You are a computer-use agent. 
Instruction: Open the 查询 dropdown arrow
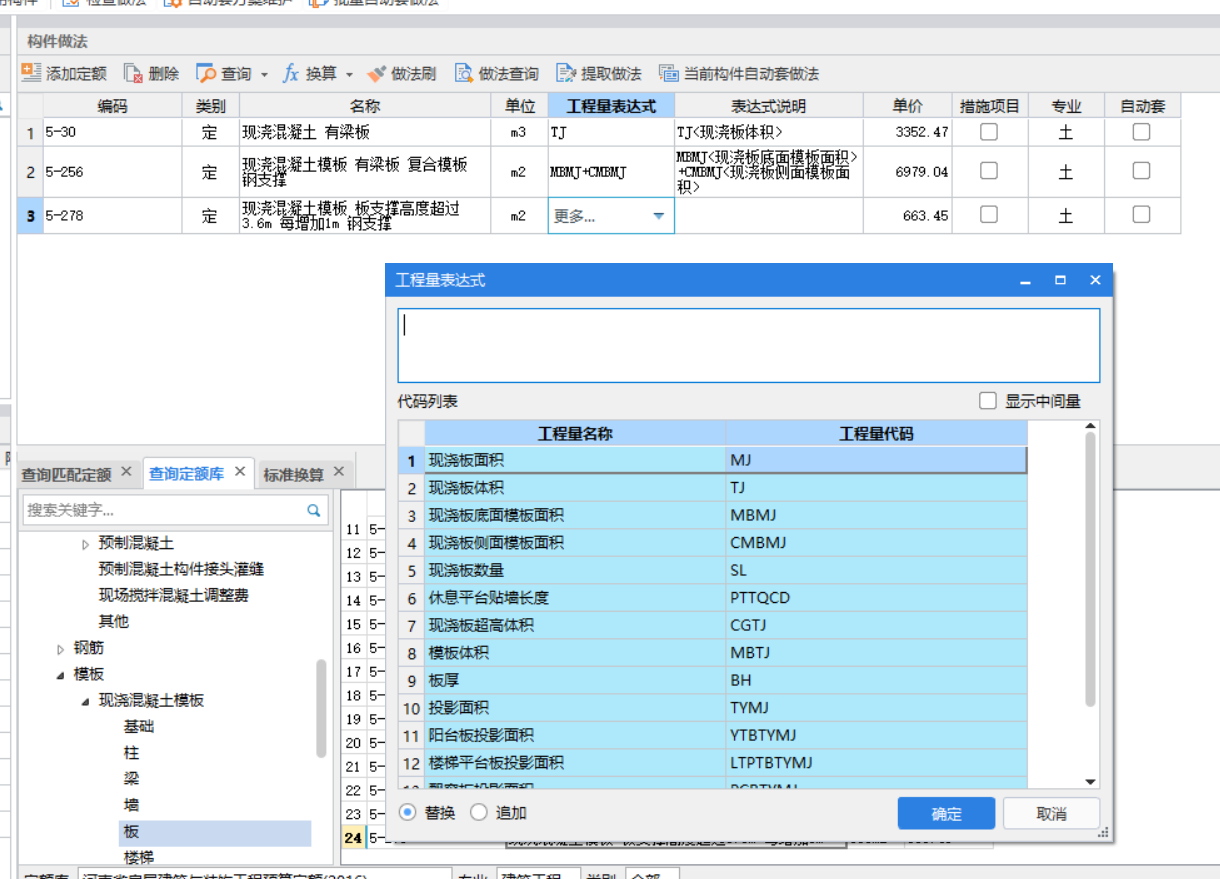[x=264, y=74]
